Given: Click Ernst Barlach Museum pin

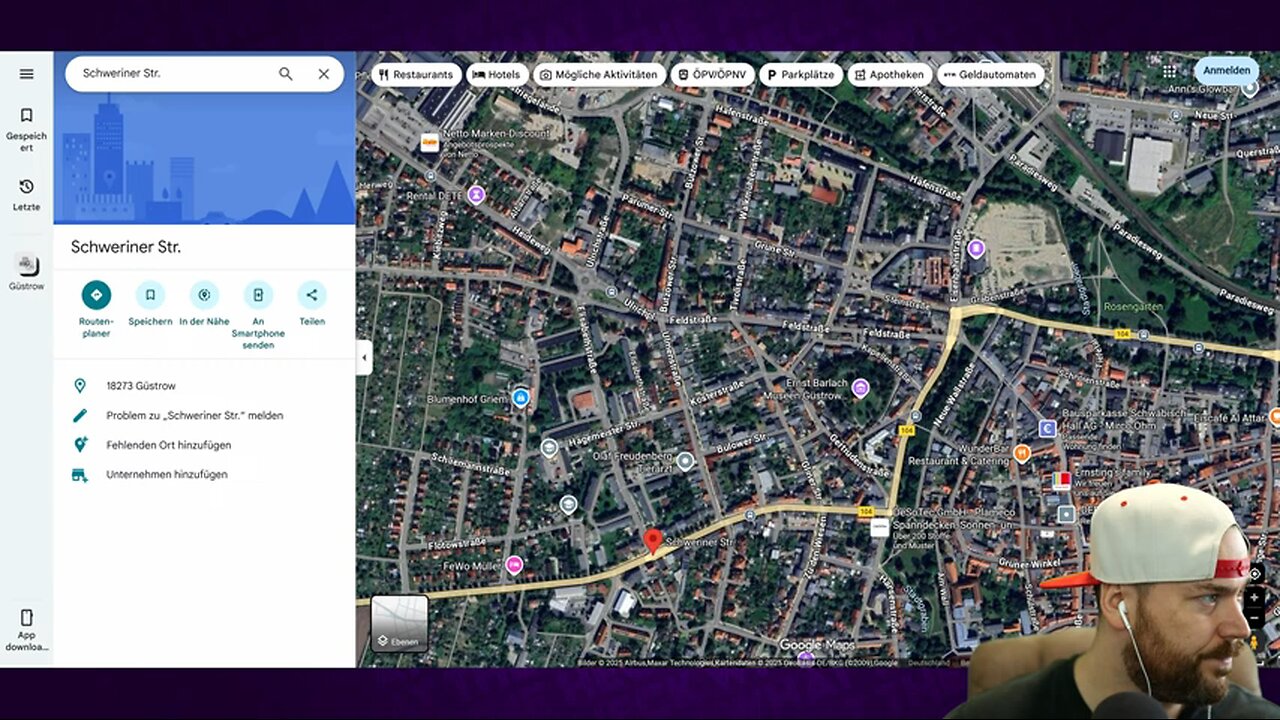Looking at the screenshot, I should [x=860, y=388].
